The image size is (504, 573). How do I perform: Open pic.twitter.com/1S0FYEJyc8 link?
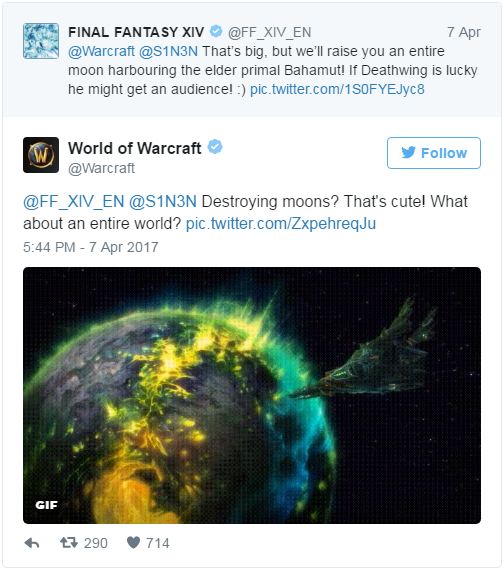pyautogui.click(x=337, y=89)
